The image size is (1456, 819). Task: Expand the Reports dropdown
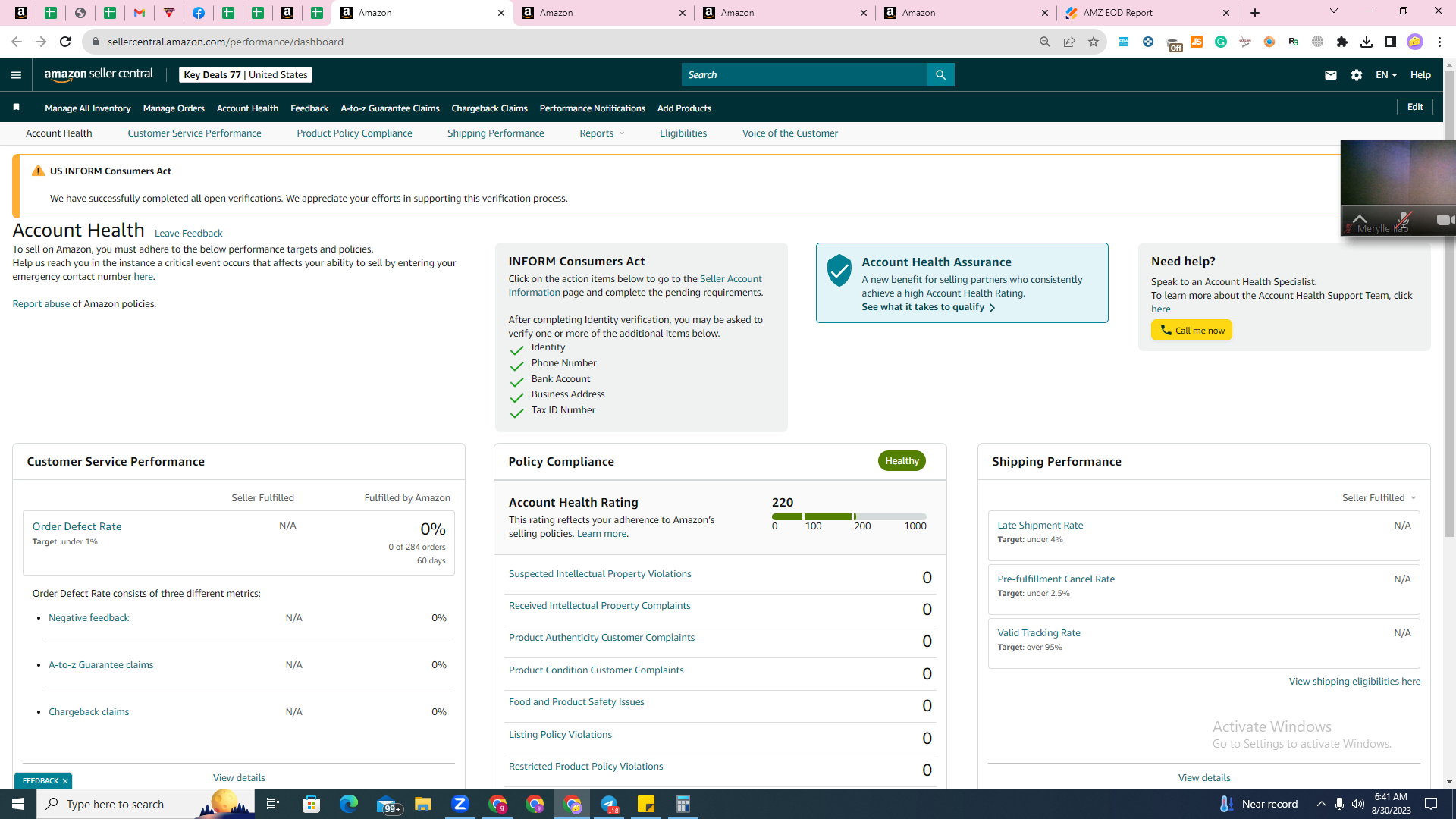(x=602, y=133)
